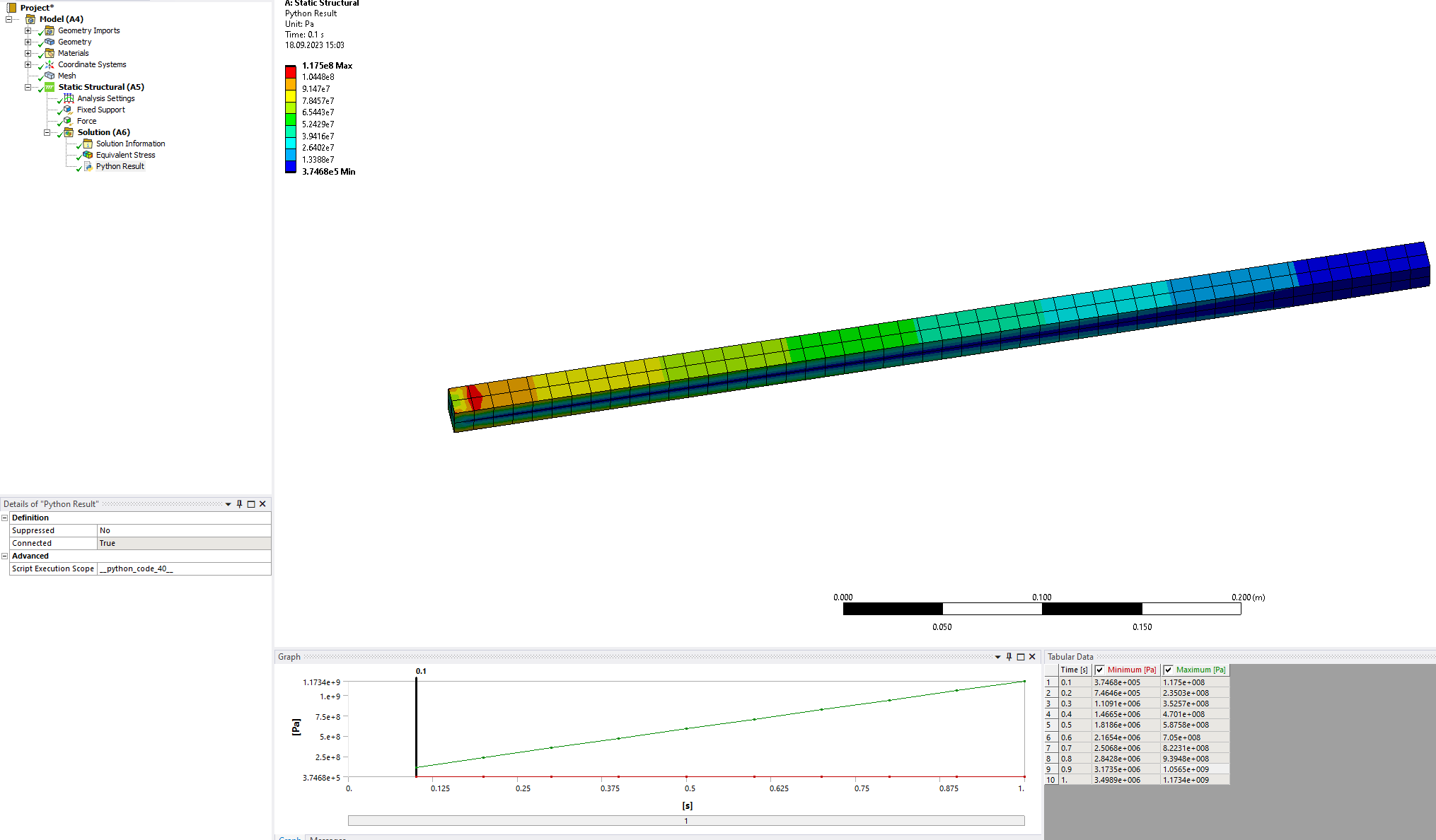The height and width of the screenshot is (840, 1436).
Task: Click the 3.7468e5 Min legend label
Action: coord(328,172)
